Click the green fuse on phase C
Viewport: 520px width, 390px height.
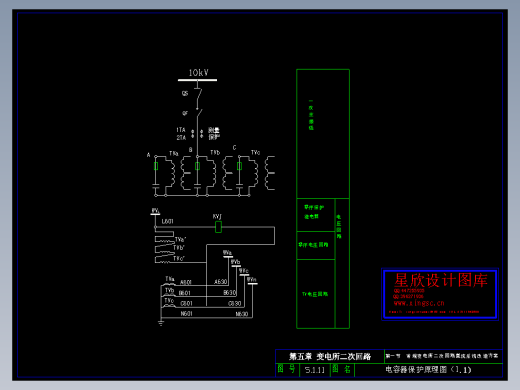tap(239, 166)
